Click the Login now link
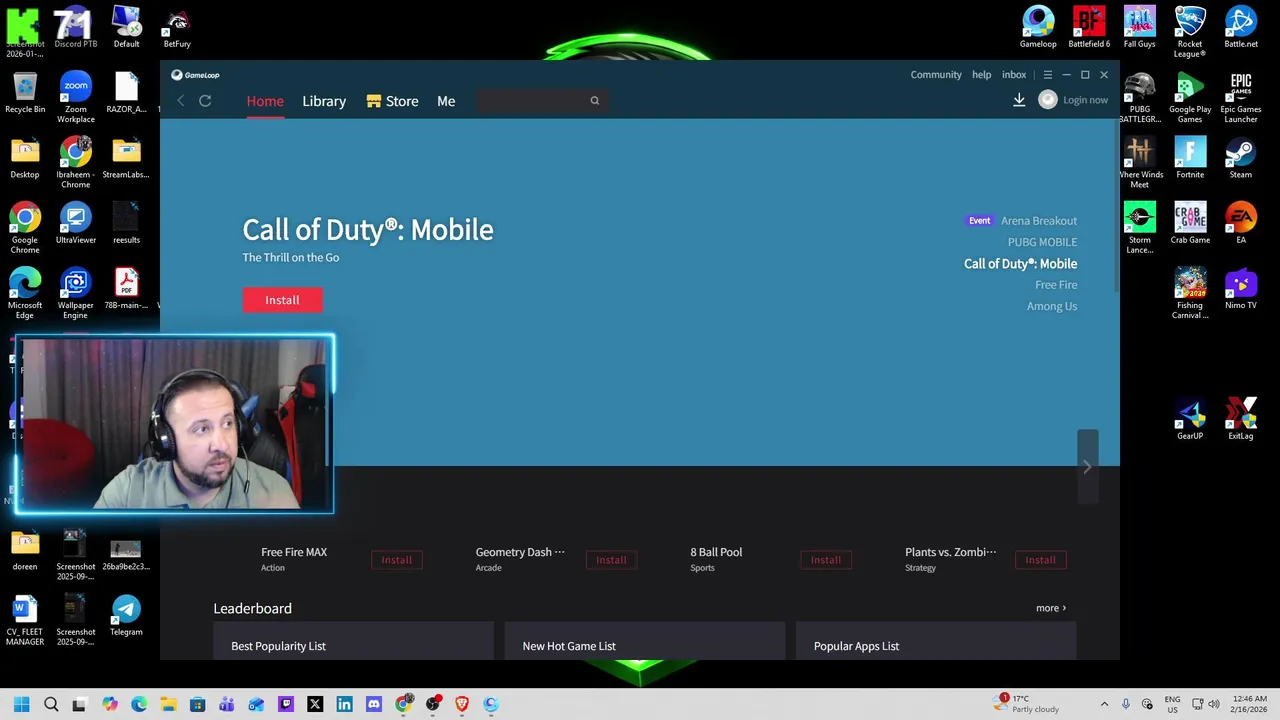Image resolution: width=1280 pixels, height=720 pixels. pos(1085,100)
